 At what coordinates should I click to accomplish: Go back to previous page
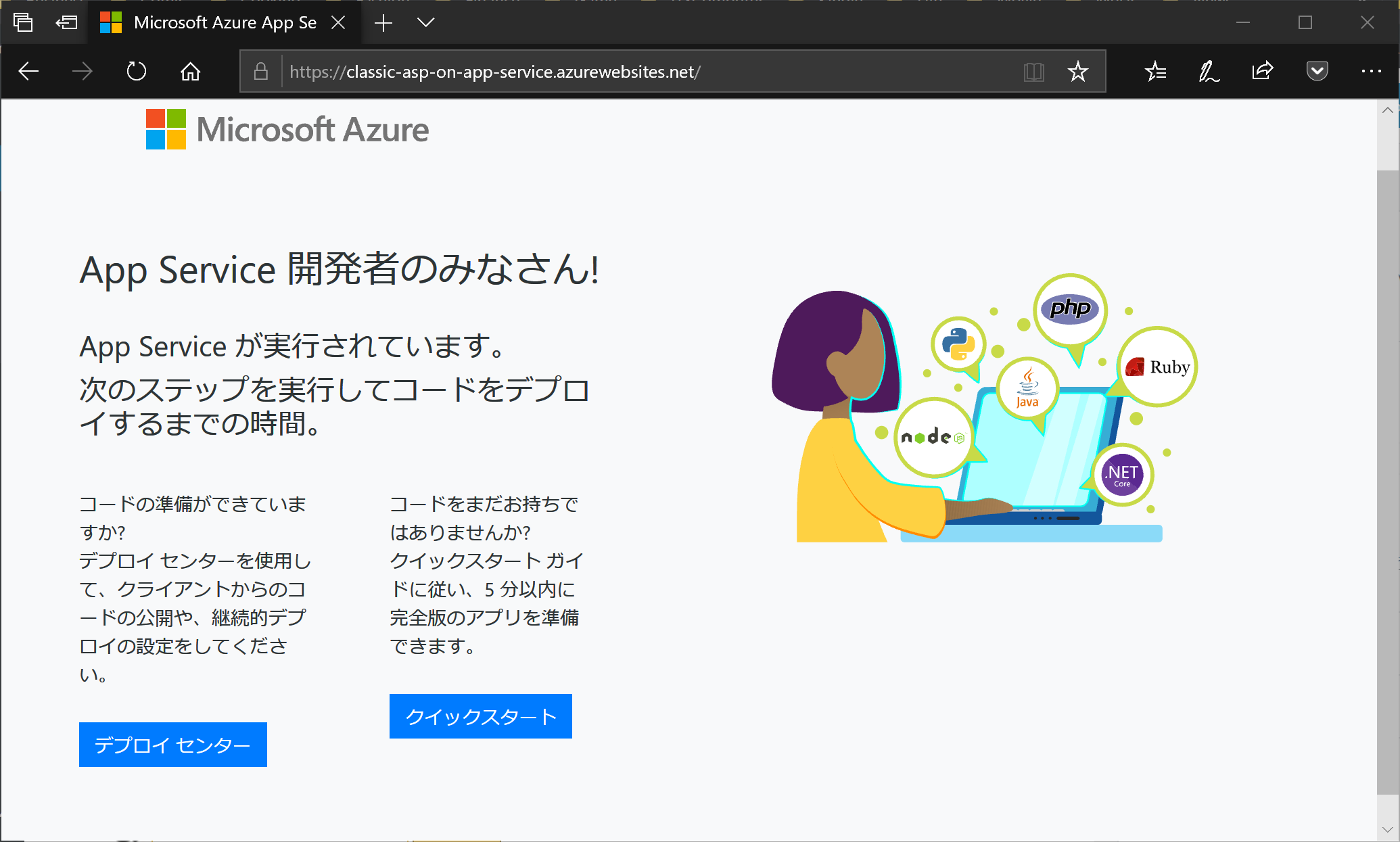point(28,71)
